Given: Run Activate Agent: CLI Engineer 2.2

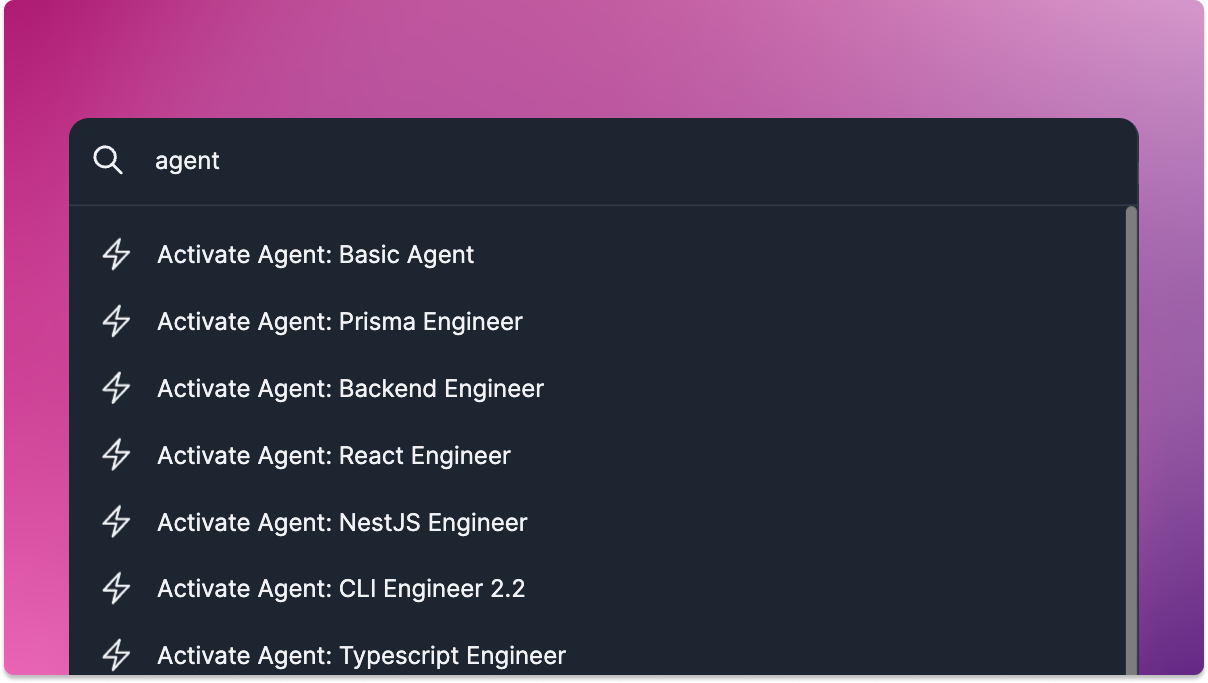Looking at the screenshot, I should pyautogui.click(x=597, y=588).
